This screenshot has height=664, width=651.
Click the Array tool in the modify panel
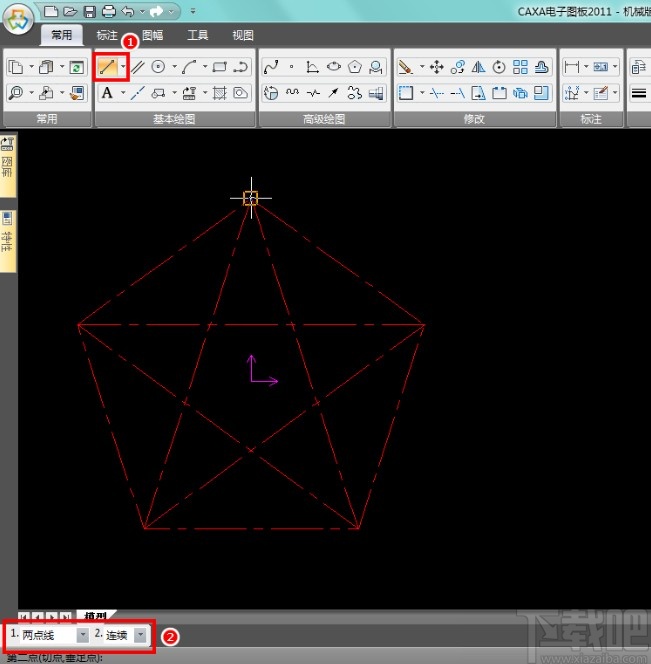520,68
